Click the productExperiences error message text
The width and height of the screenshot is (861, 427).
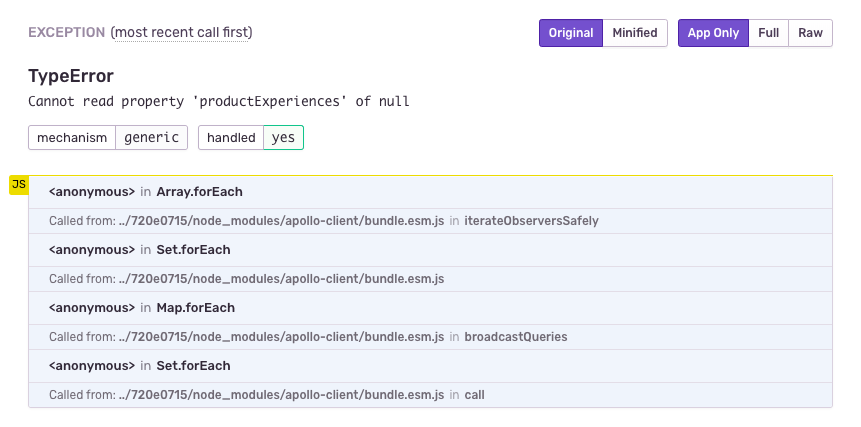219,101
